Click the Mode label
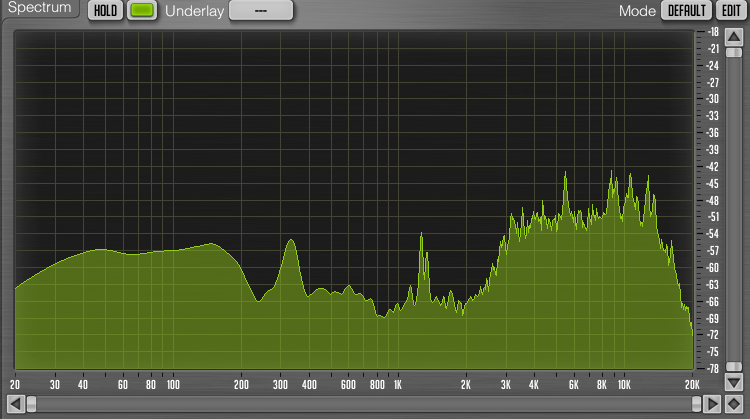This screenshot has width=750, height=419. [x=636, y=11]
